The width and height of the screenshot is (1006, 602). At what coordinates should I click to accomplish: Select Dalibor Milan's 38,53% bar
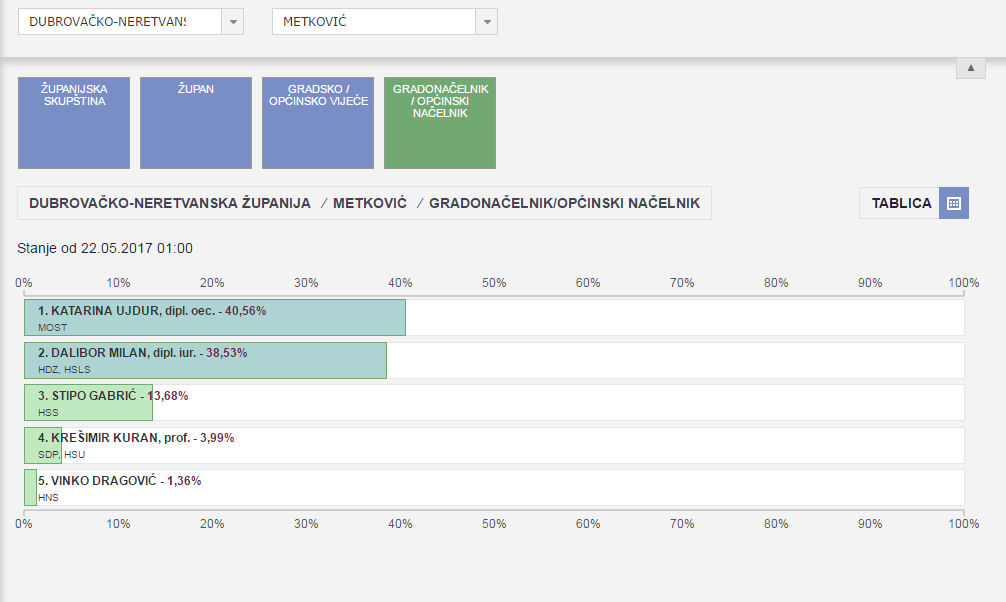click(x=205, y=360)
